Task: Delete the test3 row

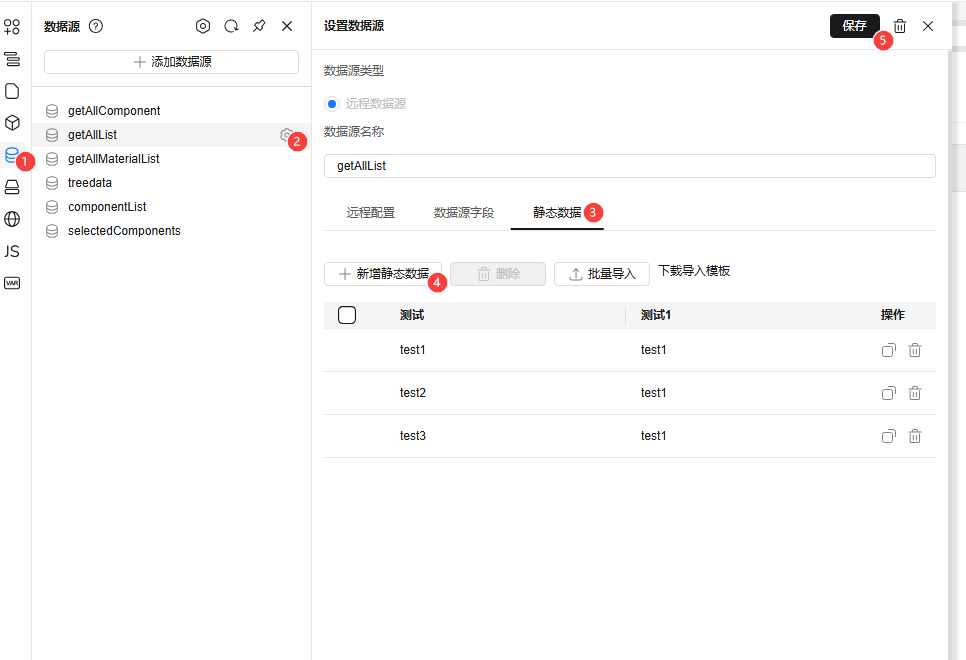Action: (x=914, y=436)
